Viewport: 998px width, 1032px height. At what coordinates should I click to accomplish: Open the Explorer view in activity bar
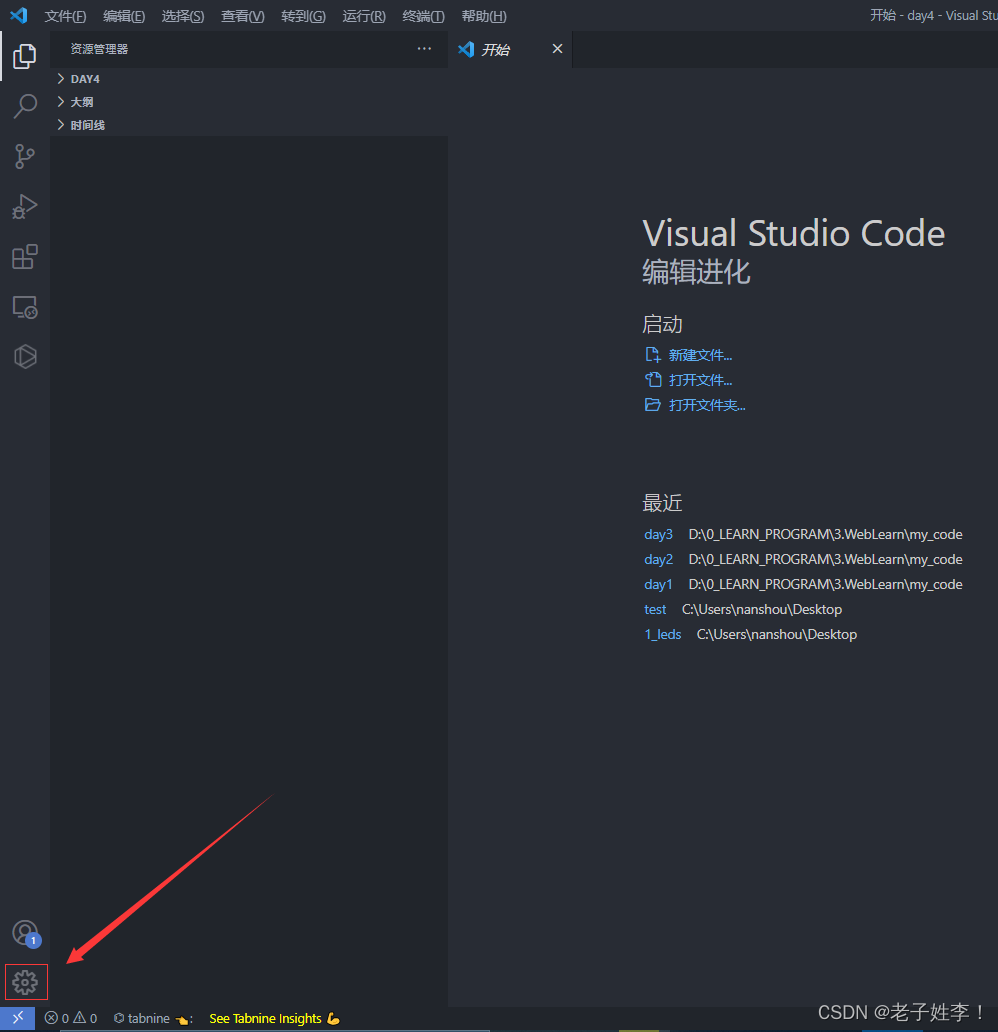pyautogui.click(x=25, y=56)
